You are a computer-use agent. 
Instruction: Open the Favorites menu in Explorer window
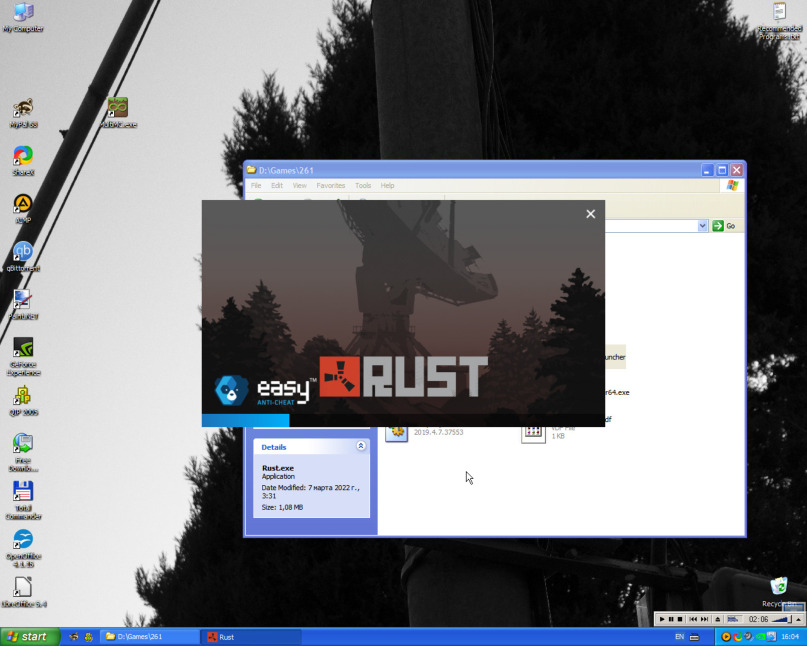click(330, 185)
